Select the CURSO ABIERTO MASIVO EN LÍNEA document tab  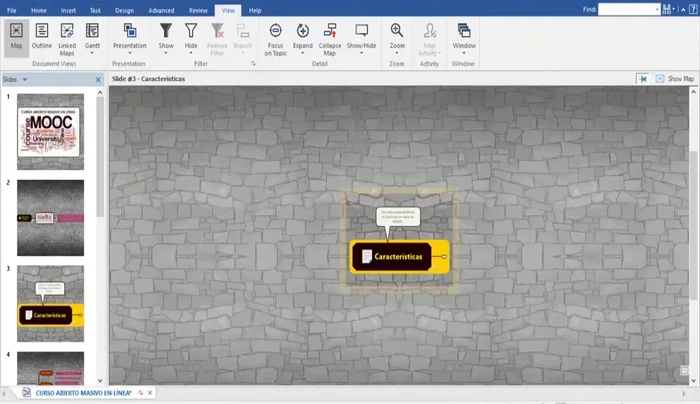click(x=83, y=394)
